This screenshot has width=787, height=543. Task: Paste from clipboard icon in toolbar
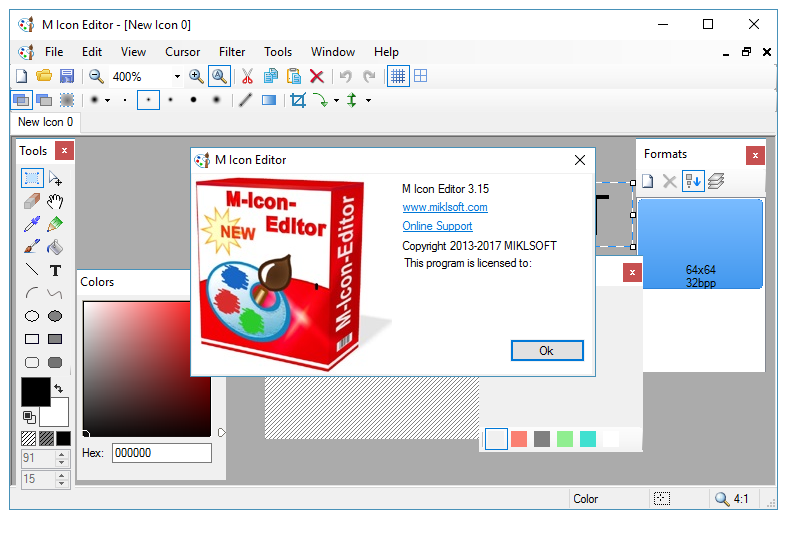(294, 76)
